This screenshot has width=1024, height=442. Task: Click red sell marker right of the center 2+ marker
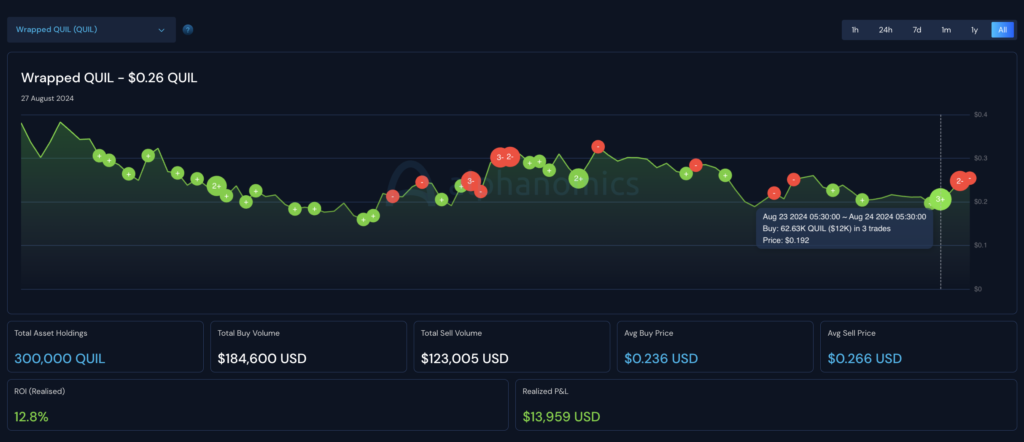(x=598, y=147)
